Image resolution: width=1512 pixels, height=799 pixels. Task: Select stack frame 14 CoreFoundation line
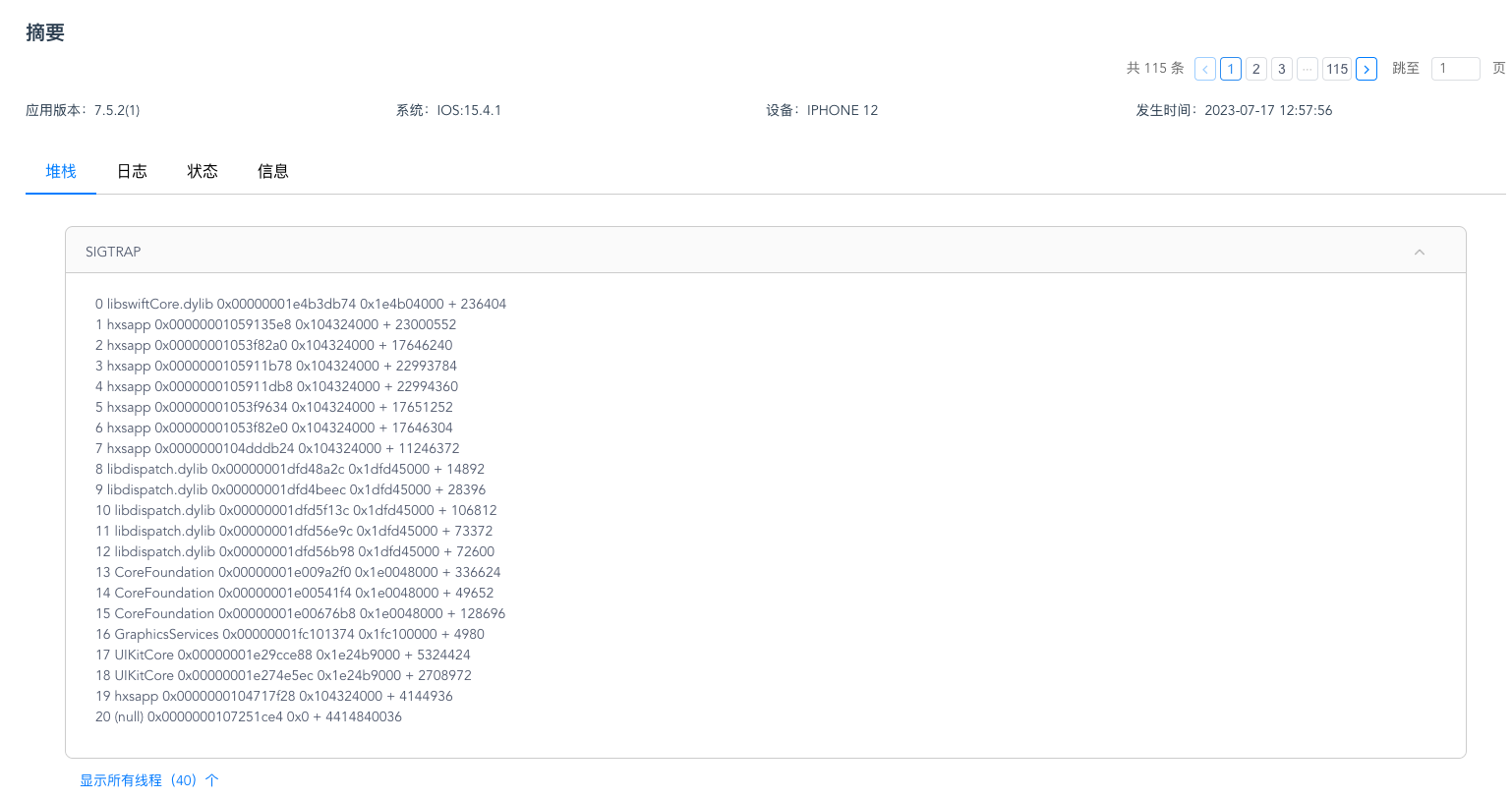[x=295, y=593]
